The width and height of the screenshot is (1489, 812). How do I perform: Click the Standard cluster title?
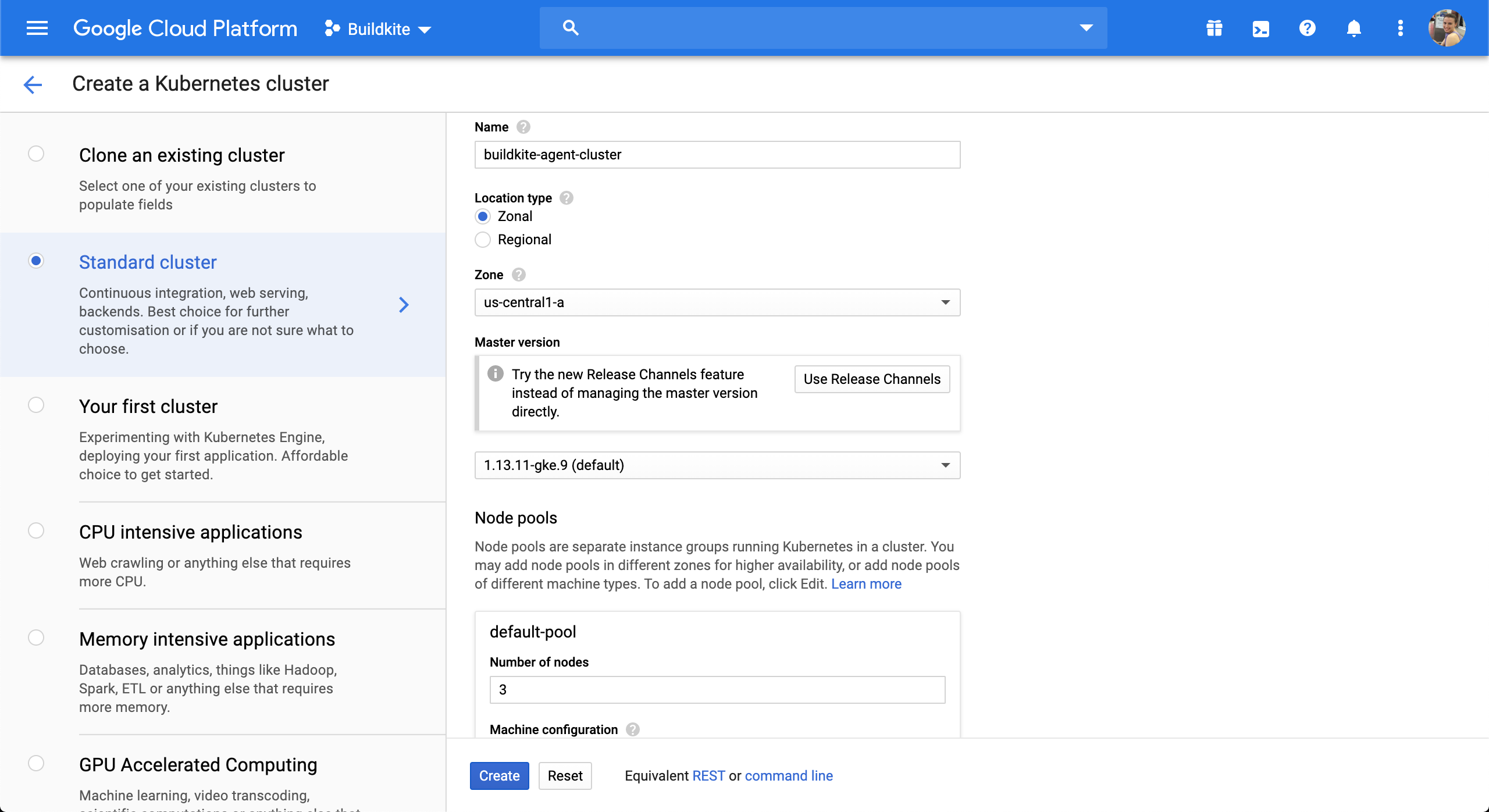pos(148,262)
